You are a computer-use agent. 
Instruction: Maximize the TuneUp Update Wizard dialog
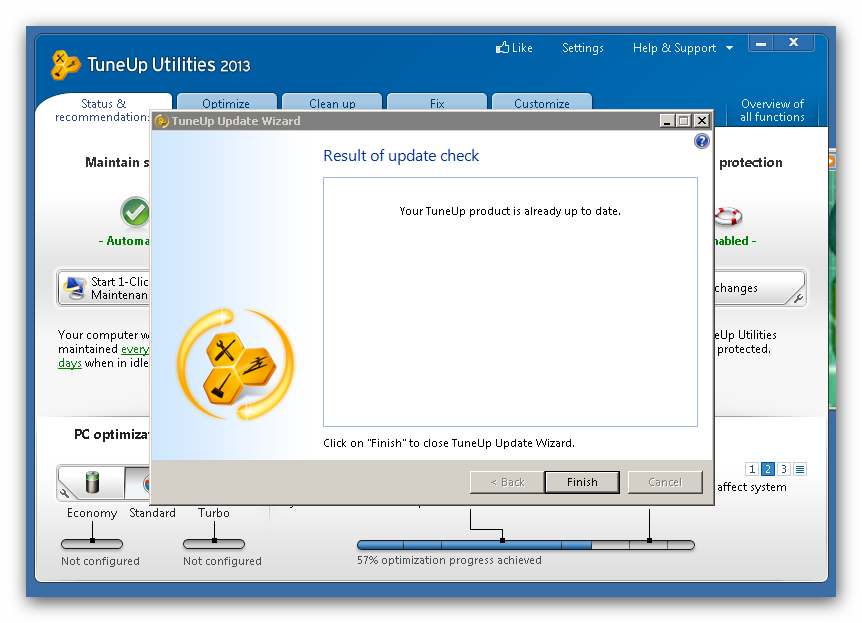(684, 121)
